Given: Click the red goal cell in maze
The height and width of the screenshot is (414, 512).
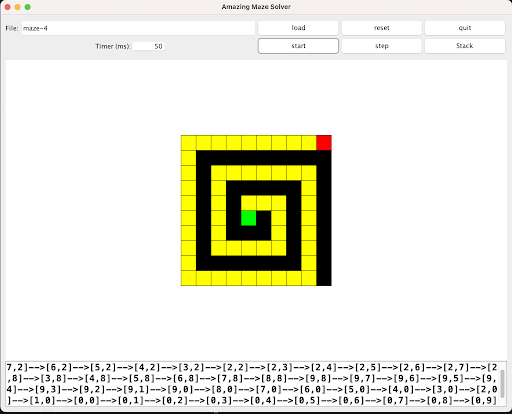Looking at the screenshot, I should (x=324, y=143).
